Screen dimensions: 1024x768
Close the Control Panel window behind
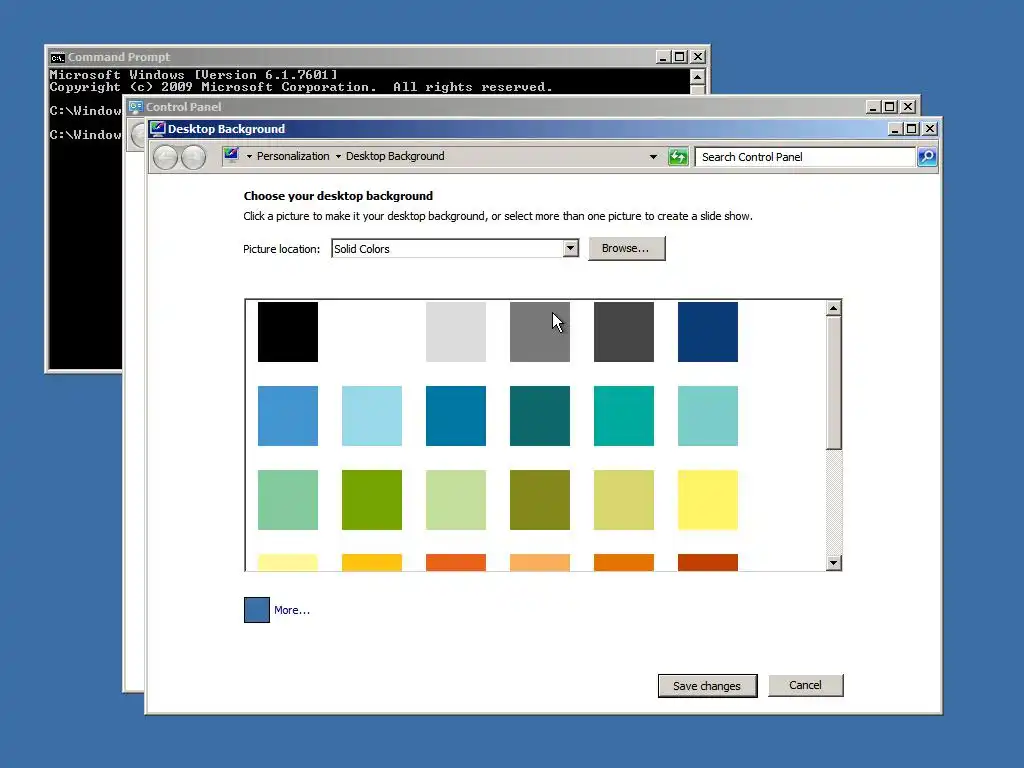tap(908, 106)
